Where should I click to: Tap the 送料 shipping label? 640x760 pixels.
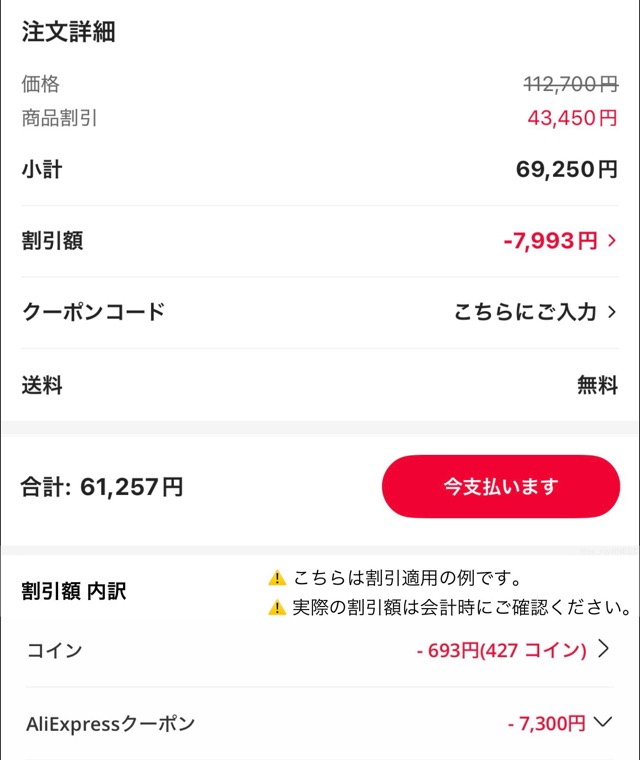coord(42,384)
